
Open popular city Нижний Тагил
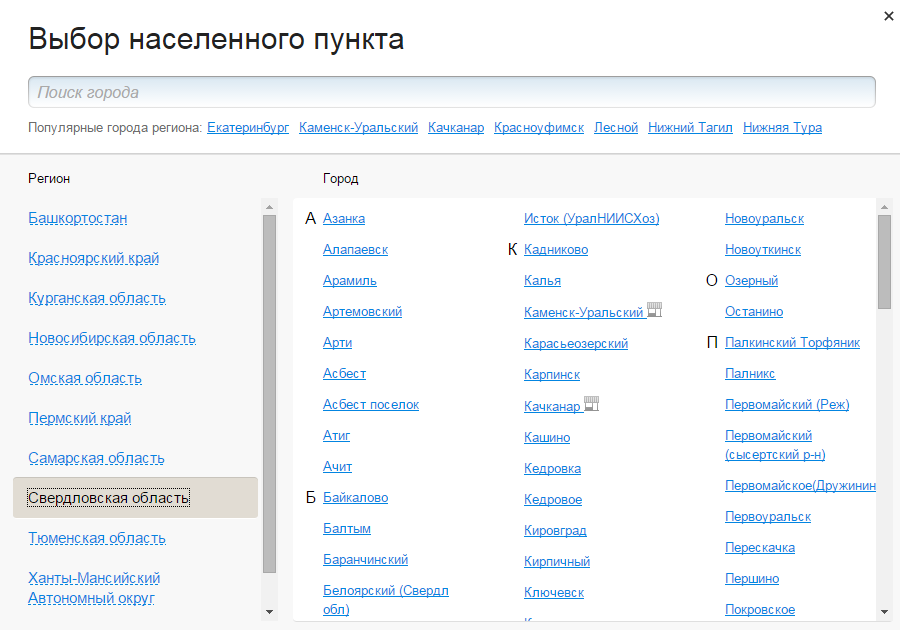click(690, 127)
